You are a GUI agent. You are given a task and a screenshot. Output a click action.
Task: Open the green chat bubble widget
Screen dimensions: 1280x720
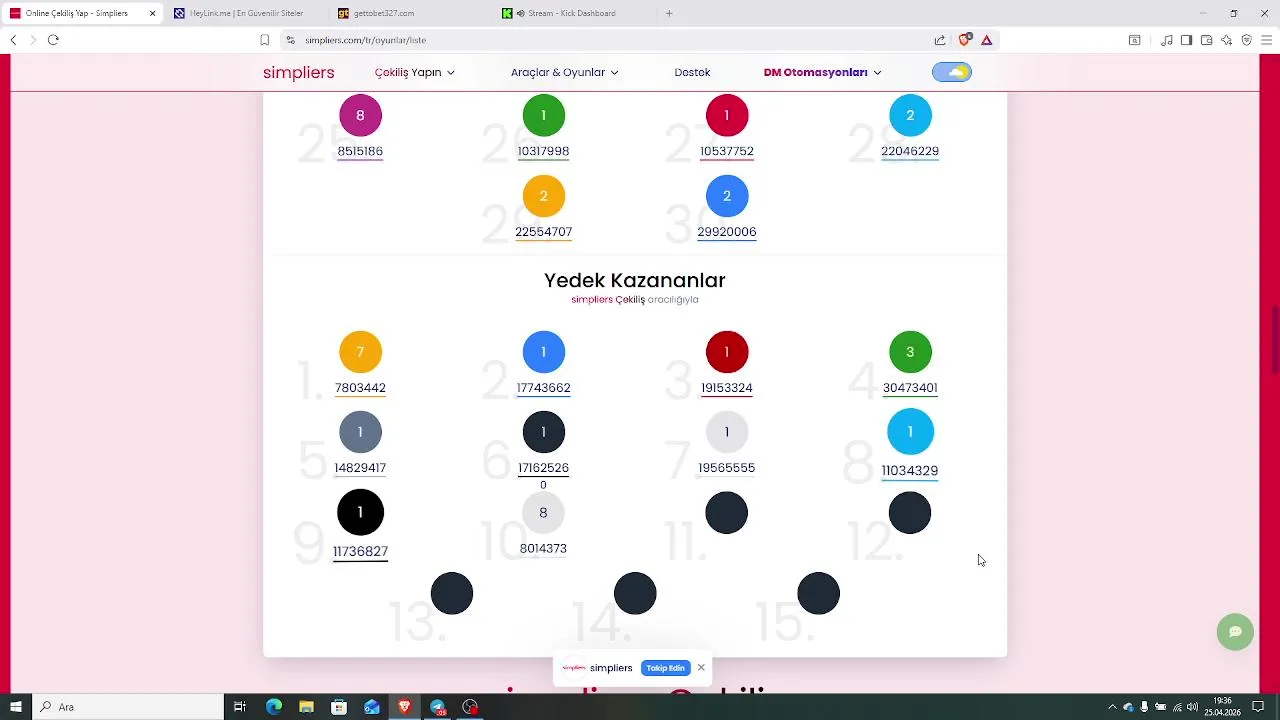point(1235,632)
